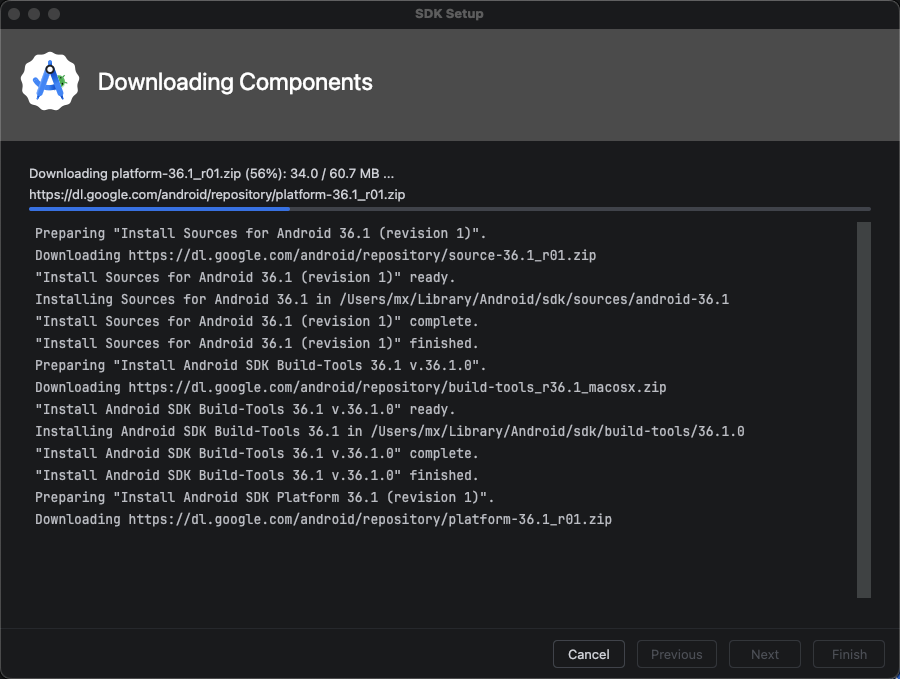The image size is (900, 679).
Task: Click 'Install Android SDK Build-Tools 36.1' finished line
Action: pyautogui.click(x=257, y=475)
